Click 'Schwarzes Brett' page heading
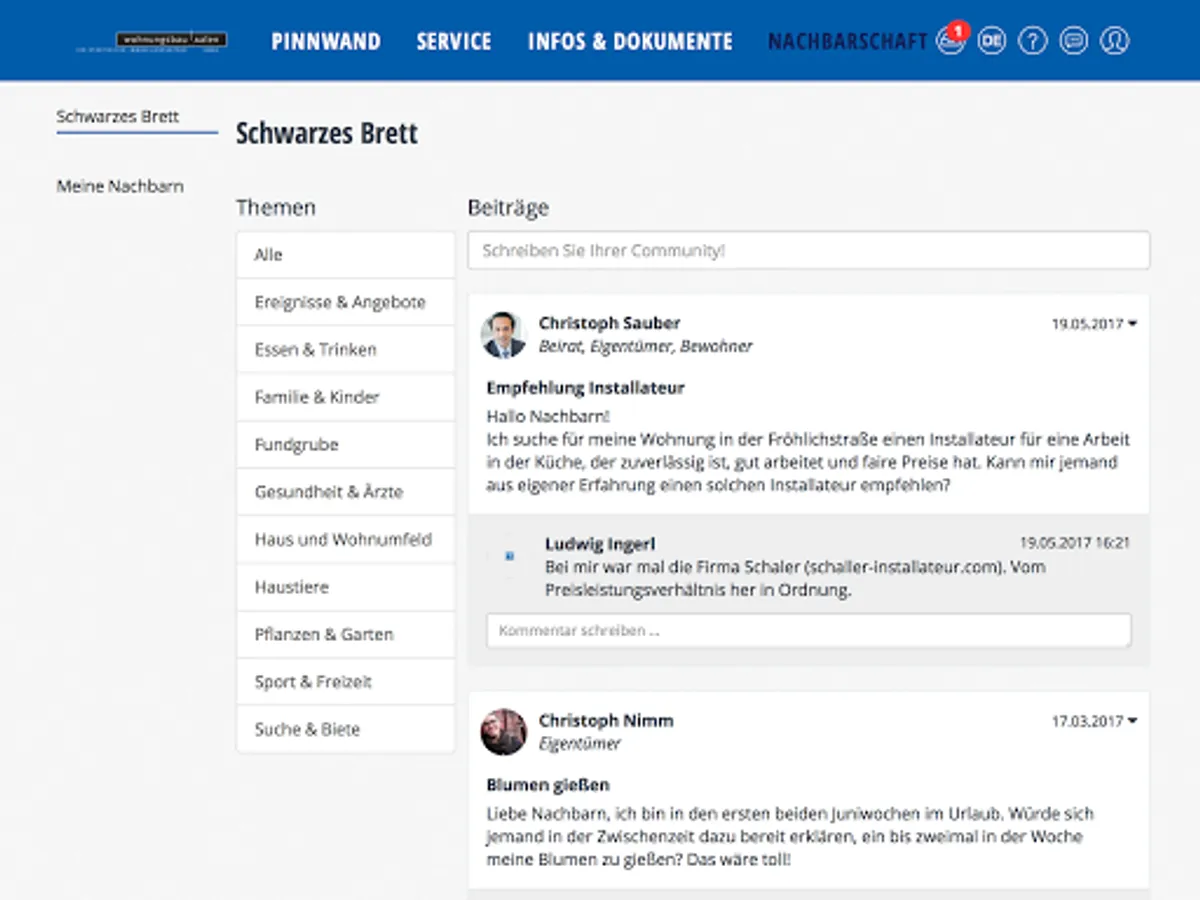 [327, 133]
